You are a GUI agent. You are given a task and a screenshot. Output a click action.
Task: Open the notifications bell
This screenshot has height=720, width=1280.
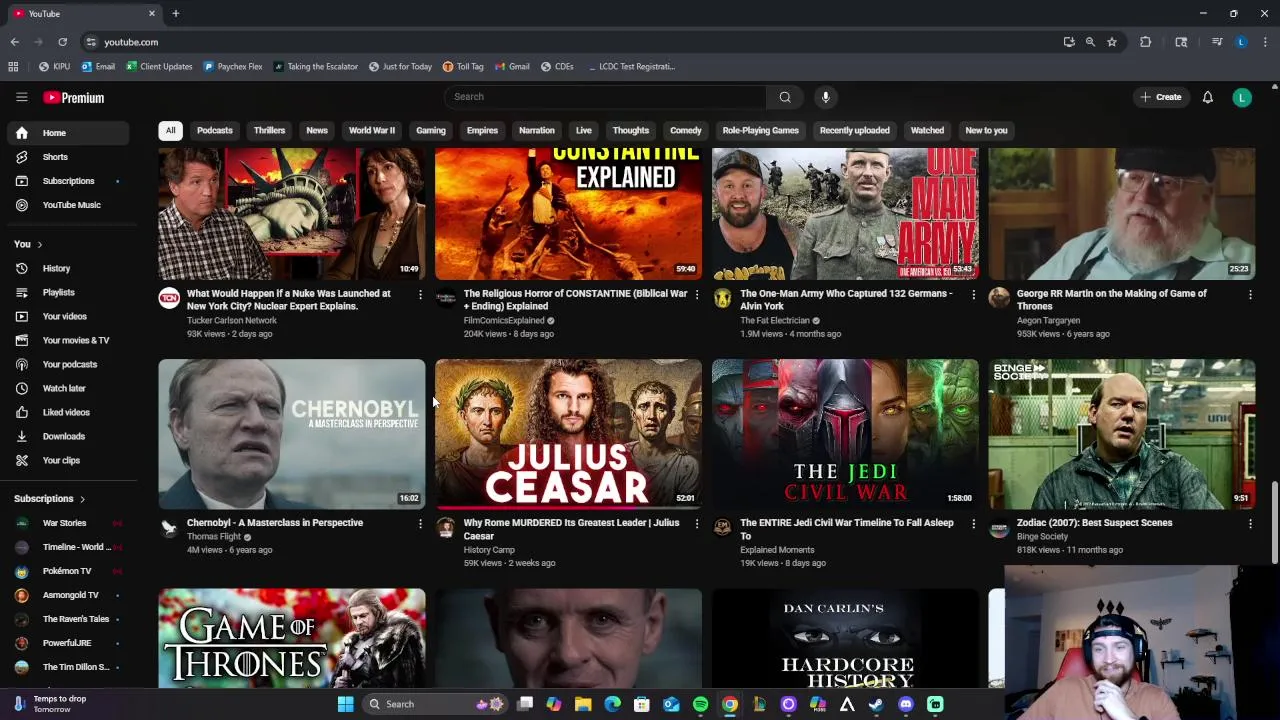click(x=1208, y=97)
